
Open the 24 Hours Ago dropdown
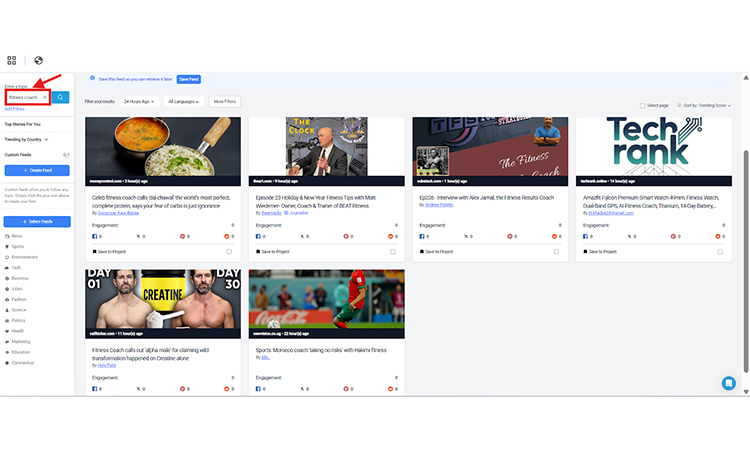click(139, 101)
